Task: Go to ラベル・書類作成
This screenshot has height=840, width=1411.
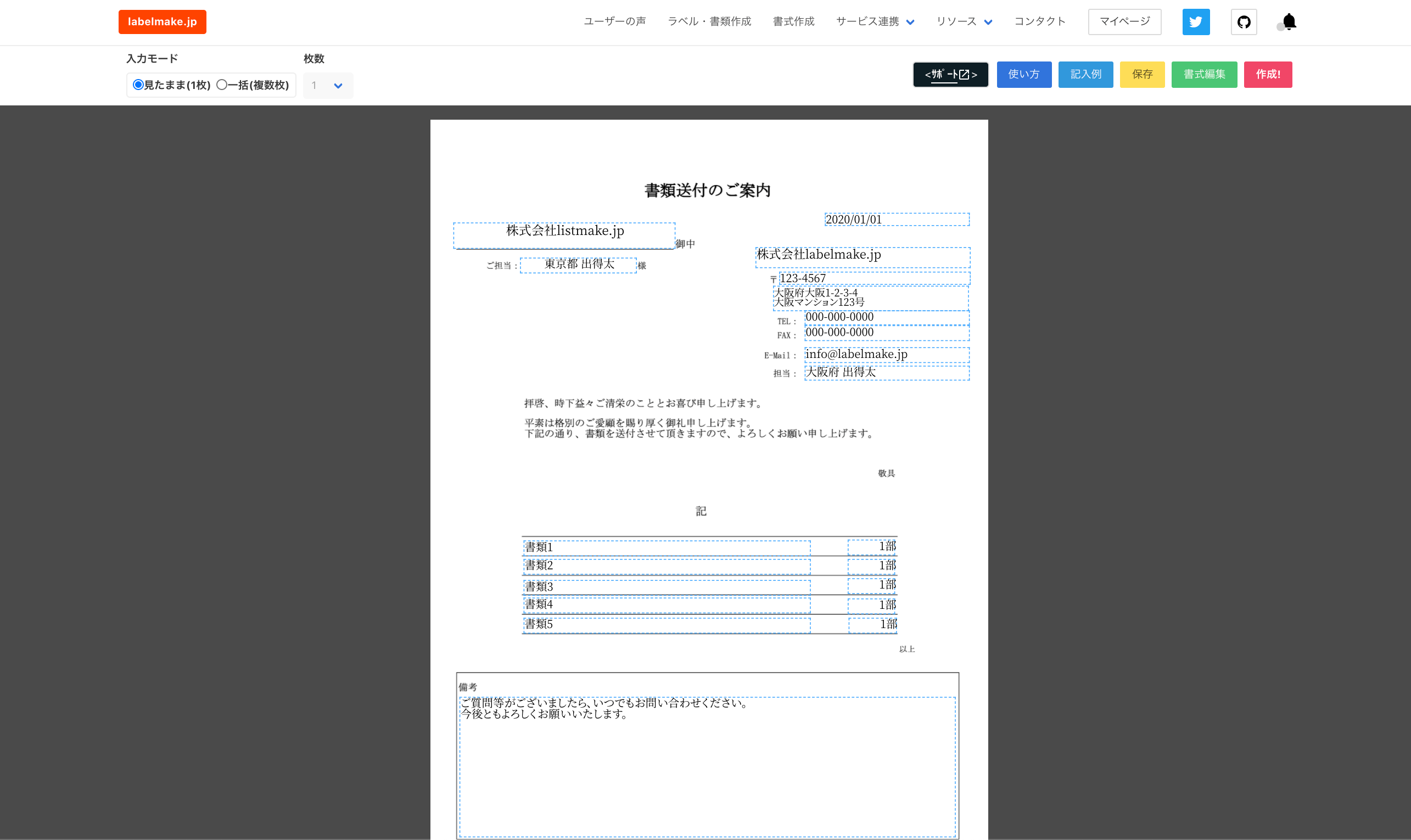Action: tap(709, 21)
